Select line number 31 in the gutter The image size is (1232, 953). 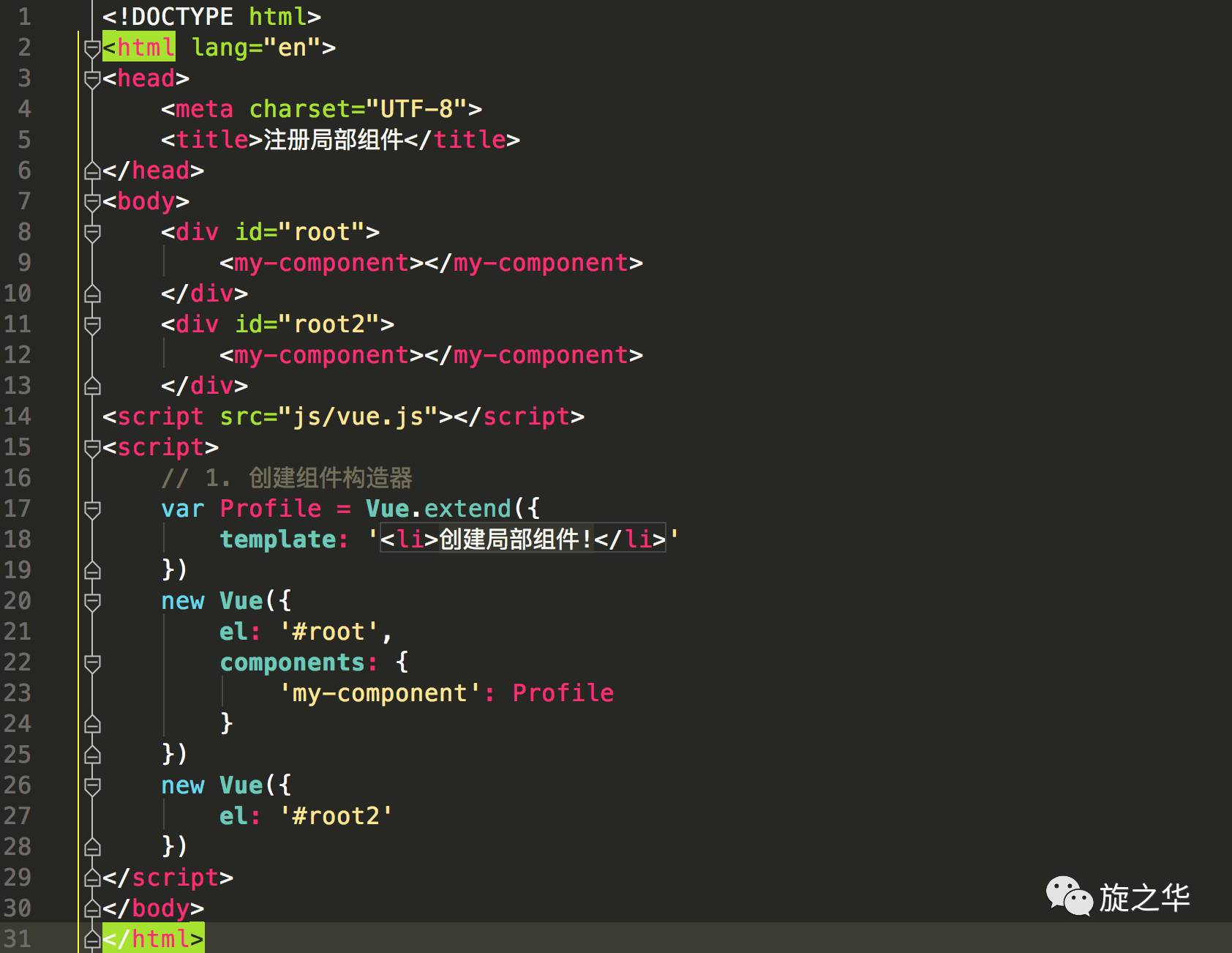[x=18, y=939]
